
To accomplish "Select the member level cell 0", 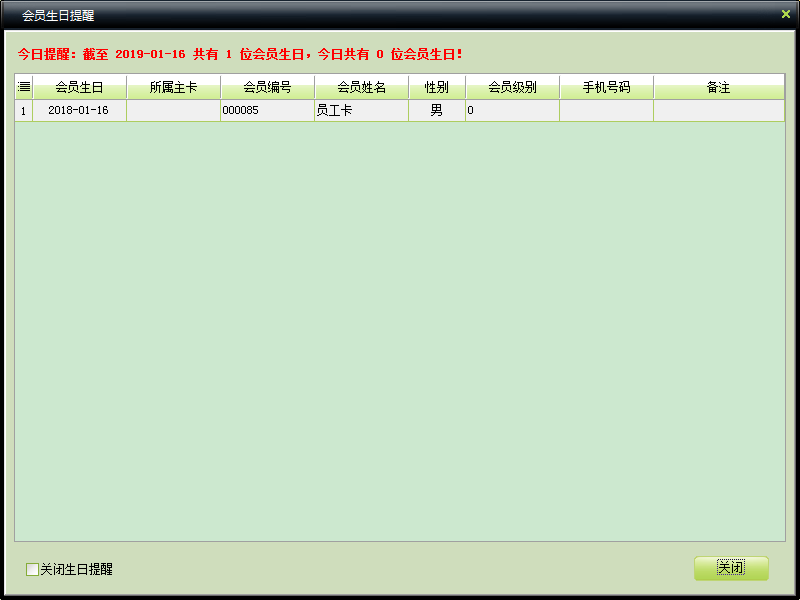I will click(x=512, y=110).
